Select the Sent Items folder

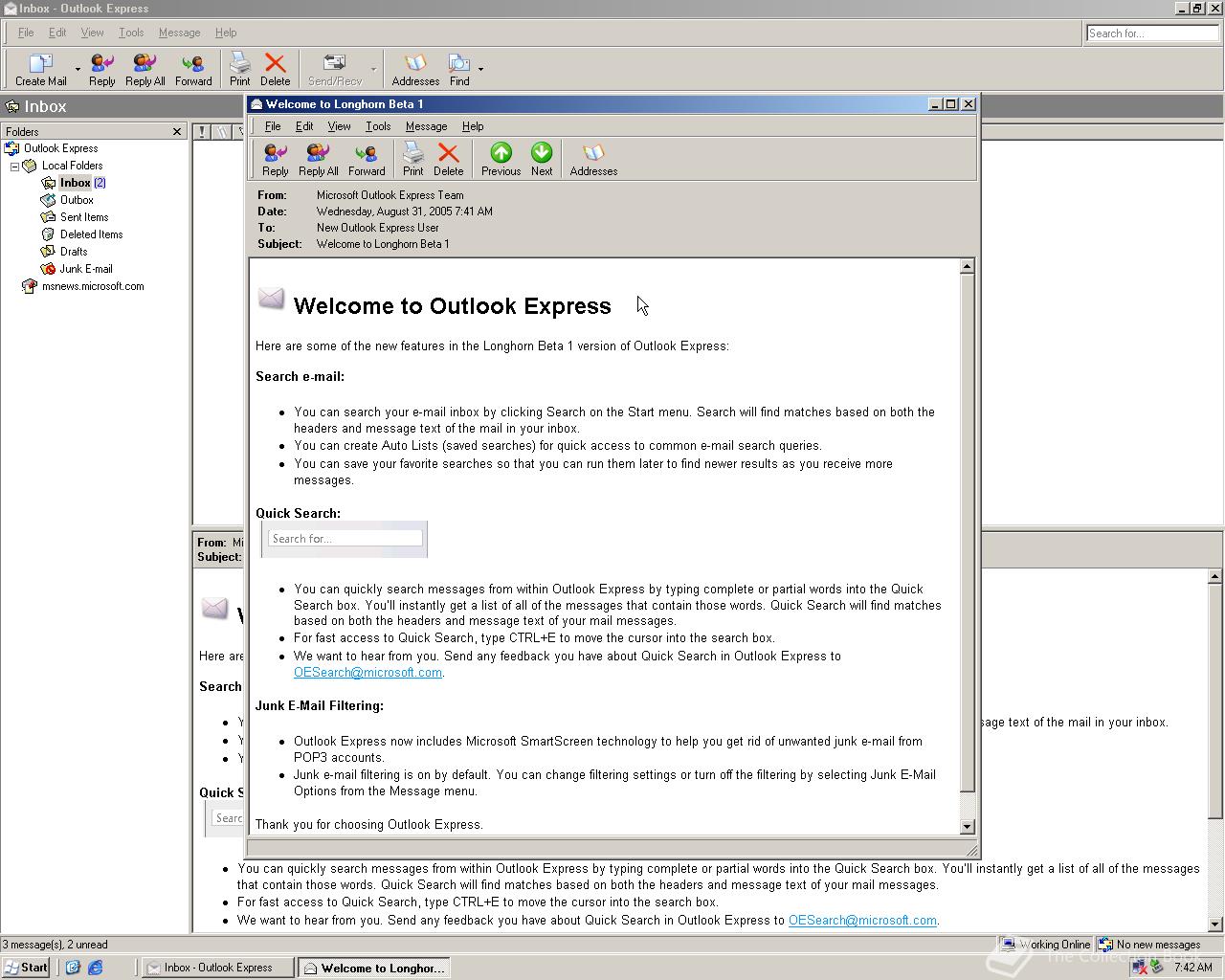tap(84, 217)
